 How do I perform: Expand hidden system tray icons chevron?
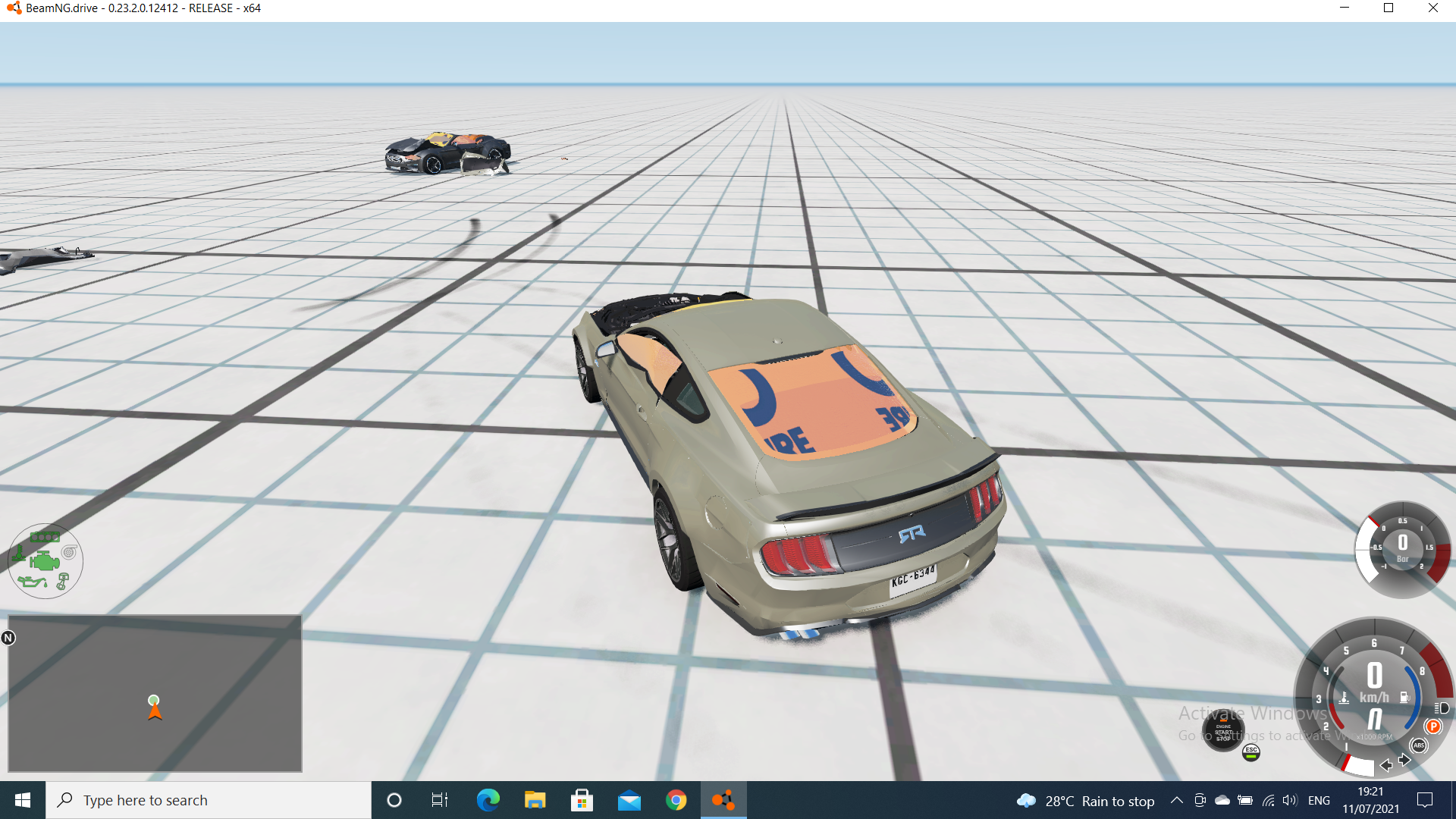(x=1176, y=800)
